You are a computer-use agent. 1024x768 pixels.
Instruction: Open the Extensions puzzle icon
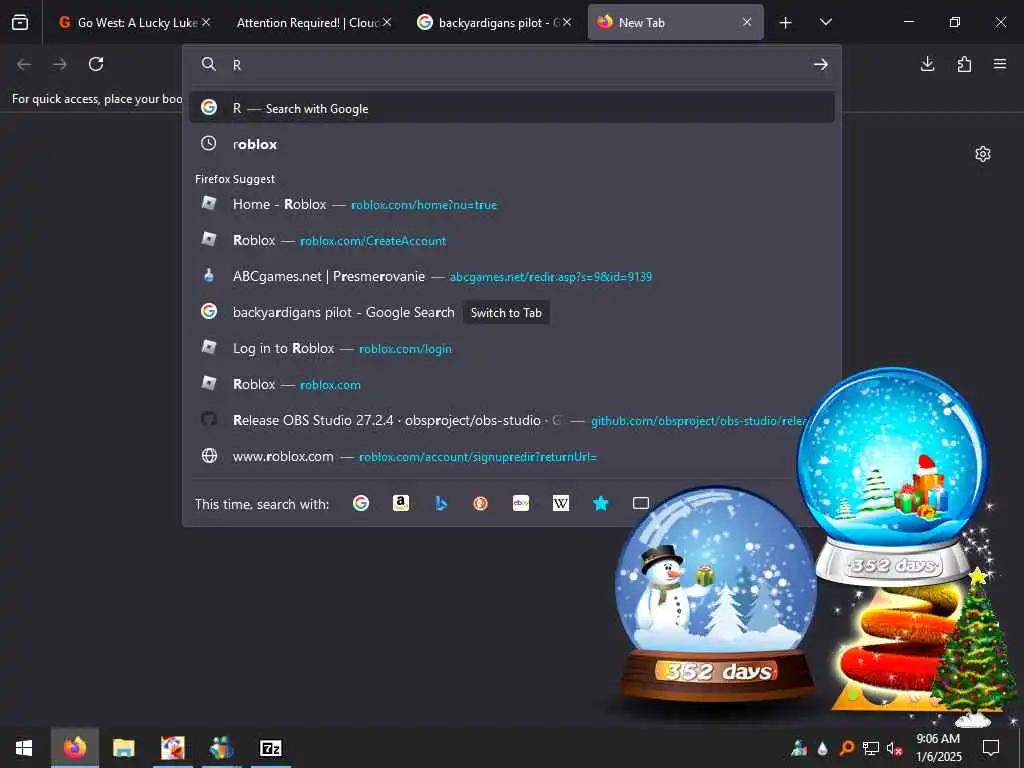pos(964,64)
